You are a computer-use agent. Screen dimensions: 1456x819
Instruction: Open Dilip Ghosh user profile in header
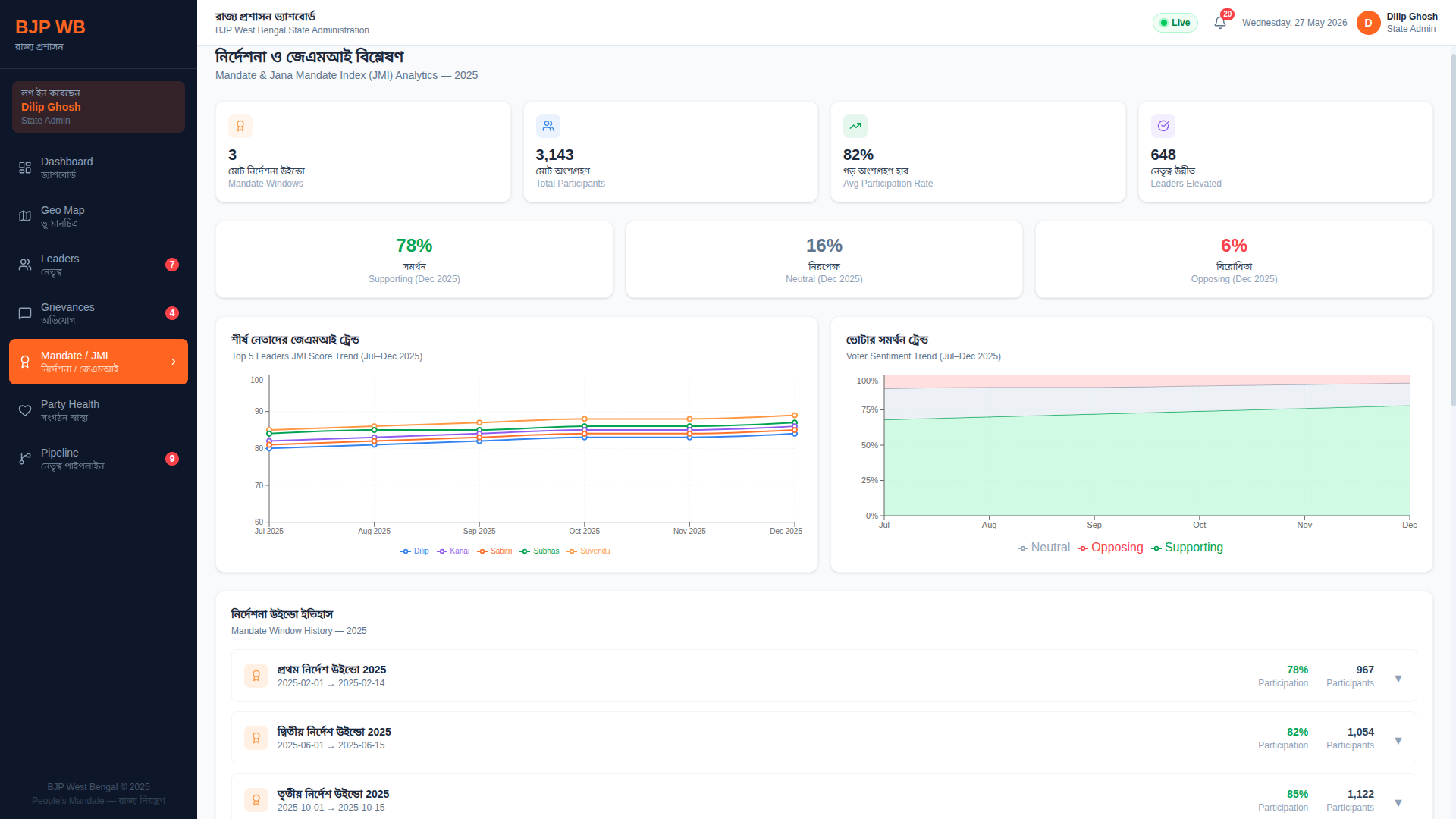(1398, 23)
